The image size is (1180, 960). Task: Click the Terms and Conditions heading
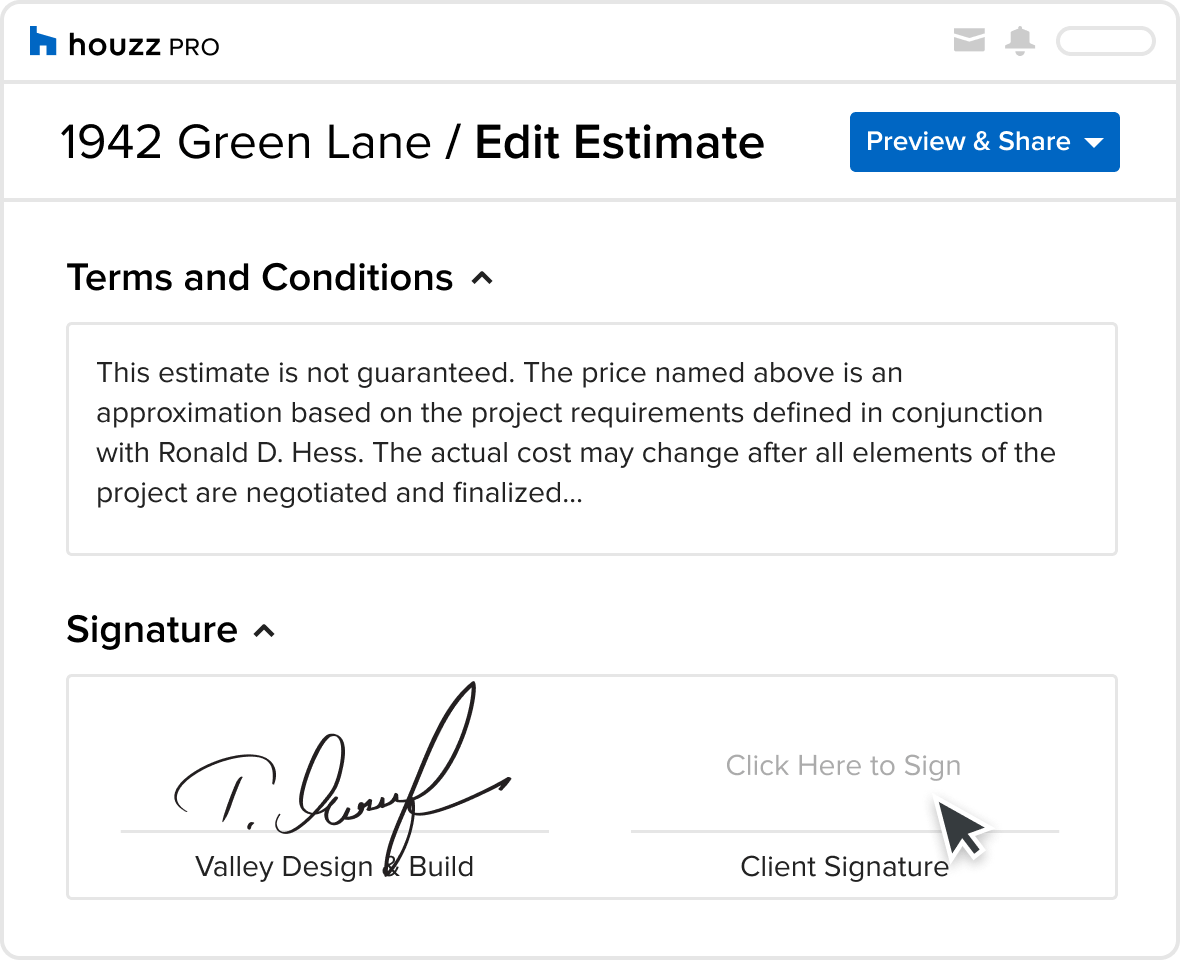(x=260, y=277)
